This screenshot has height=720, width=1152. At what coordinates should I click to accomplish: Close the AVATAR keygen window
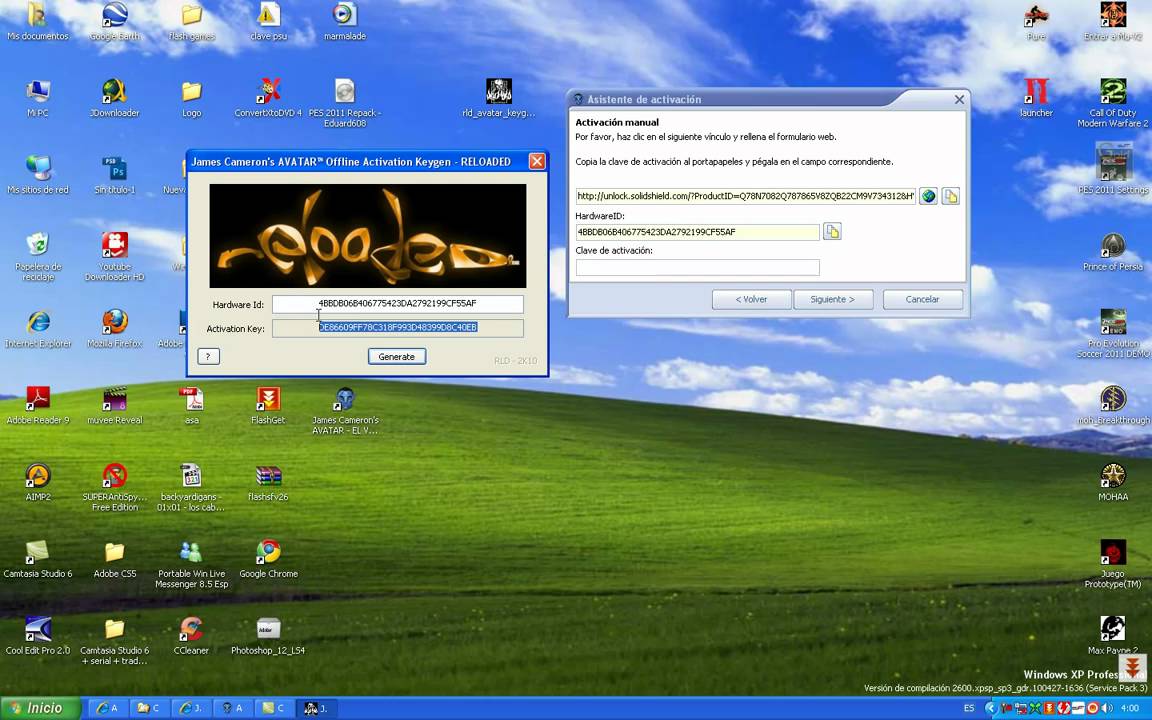(x=537, y=161)
